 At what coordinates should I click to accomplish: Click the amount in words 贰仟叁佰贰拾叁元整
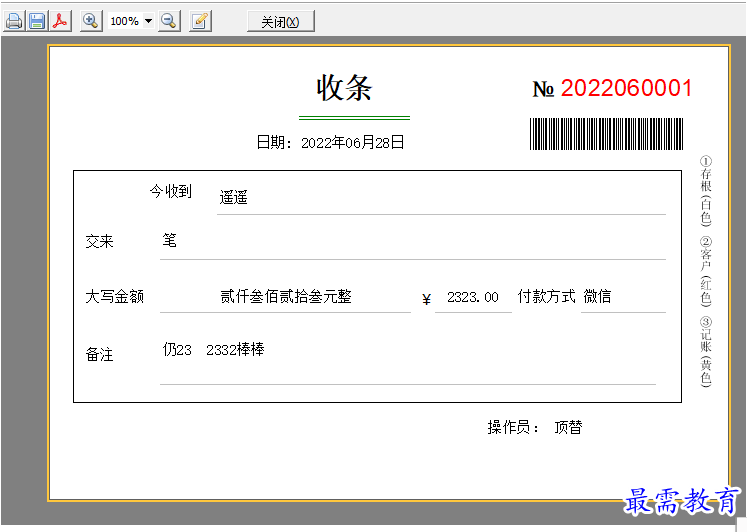[286, 296]
